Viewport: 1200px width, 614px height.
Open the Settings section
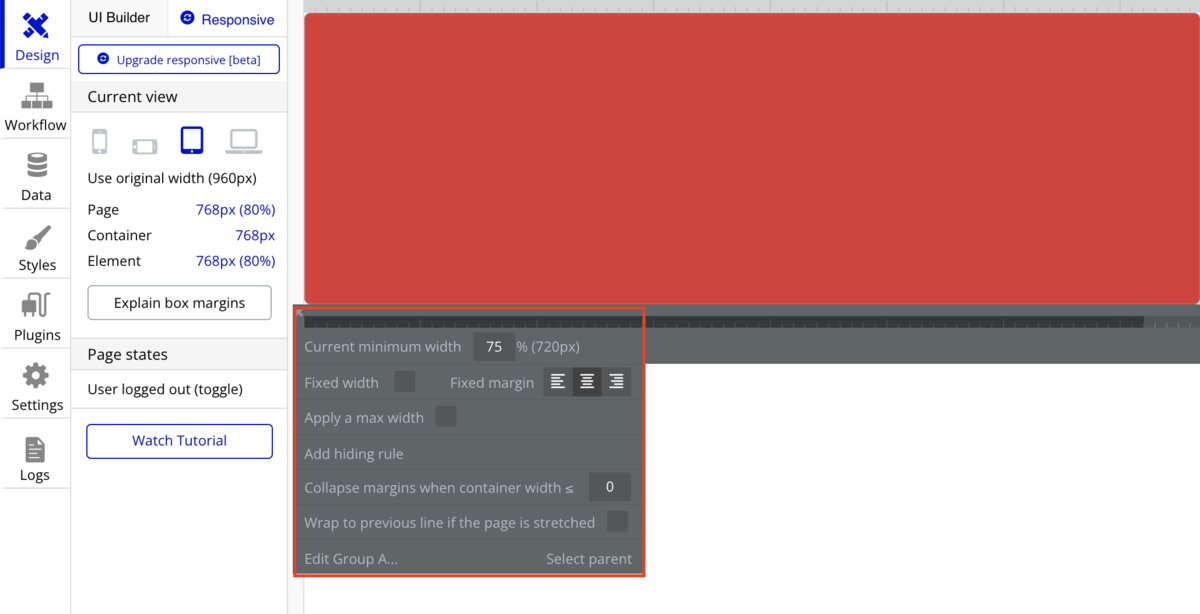click(x=36, y=386)
